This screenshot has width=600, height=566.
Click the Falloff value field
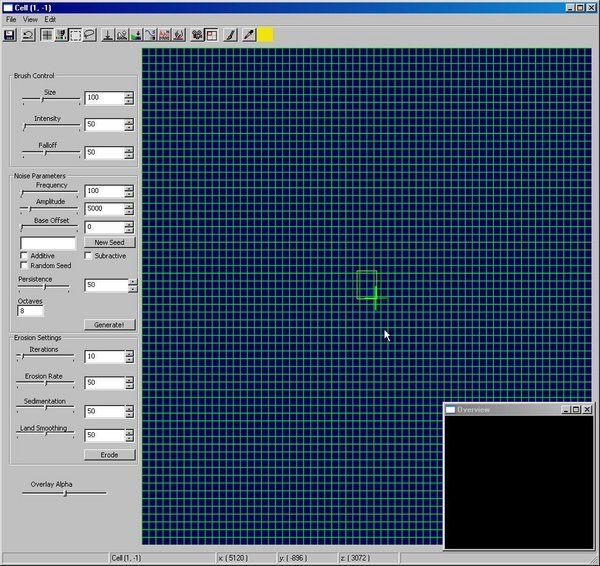tap(104, 152)
